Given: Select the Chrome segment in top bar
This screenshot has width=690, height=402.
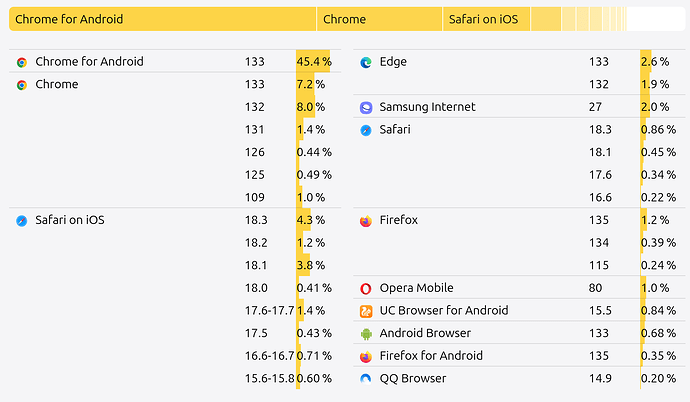Looking at the screenshot, I should (379, 19).
